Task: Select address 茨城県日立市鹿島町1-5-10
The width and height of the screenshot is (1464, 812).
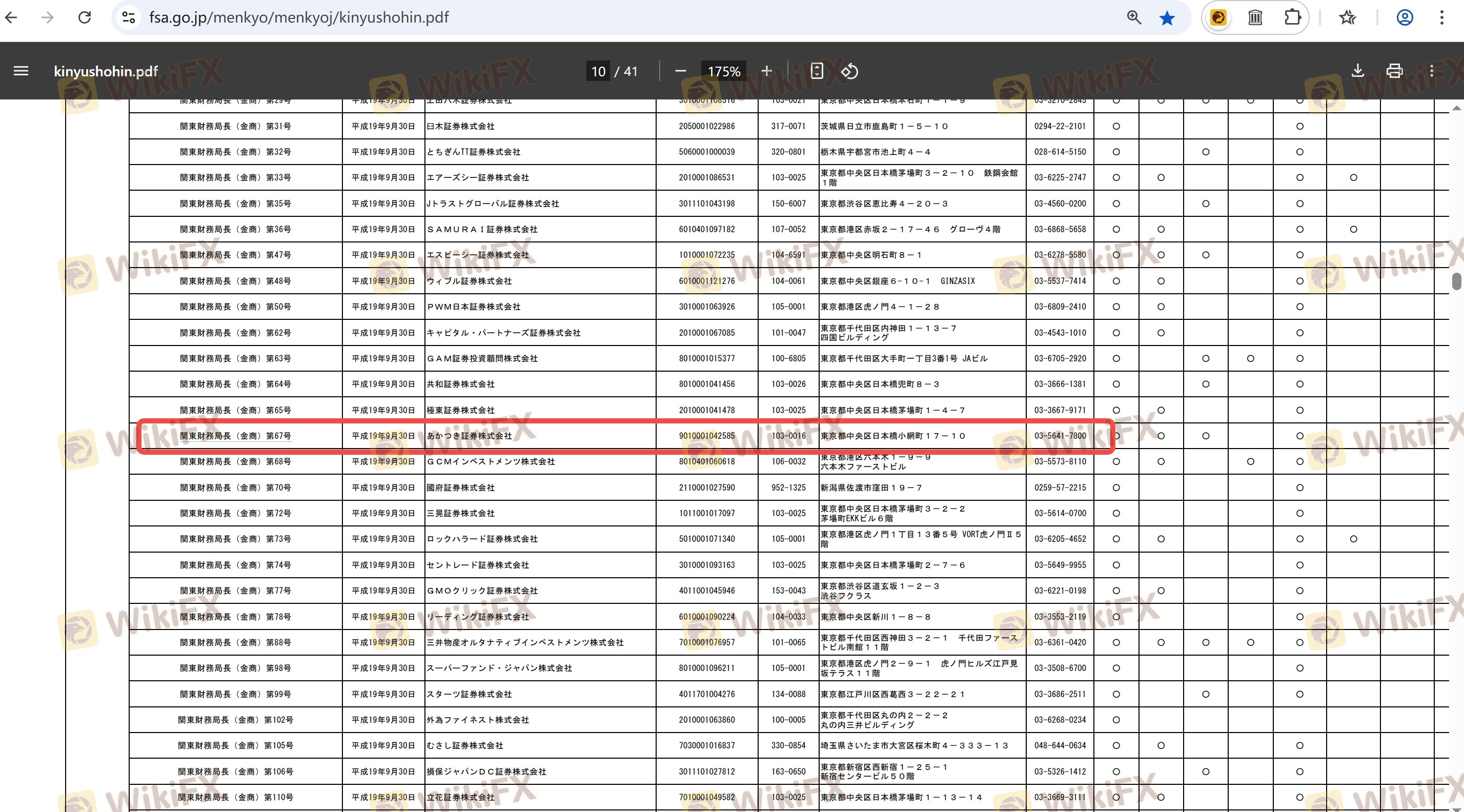Action: 884,126
